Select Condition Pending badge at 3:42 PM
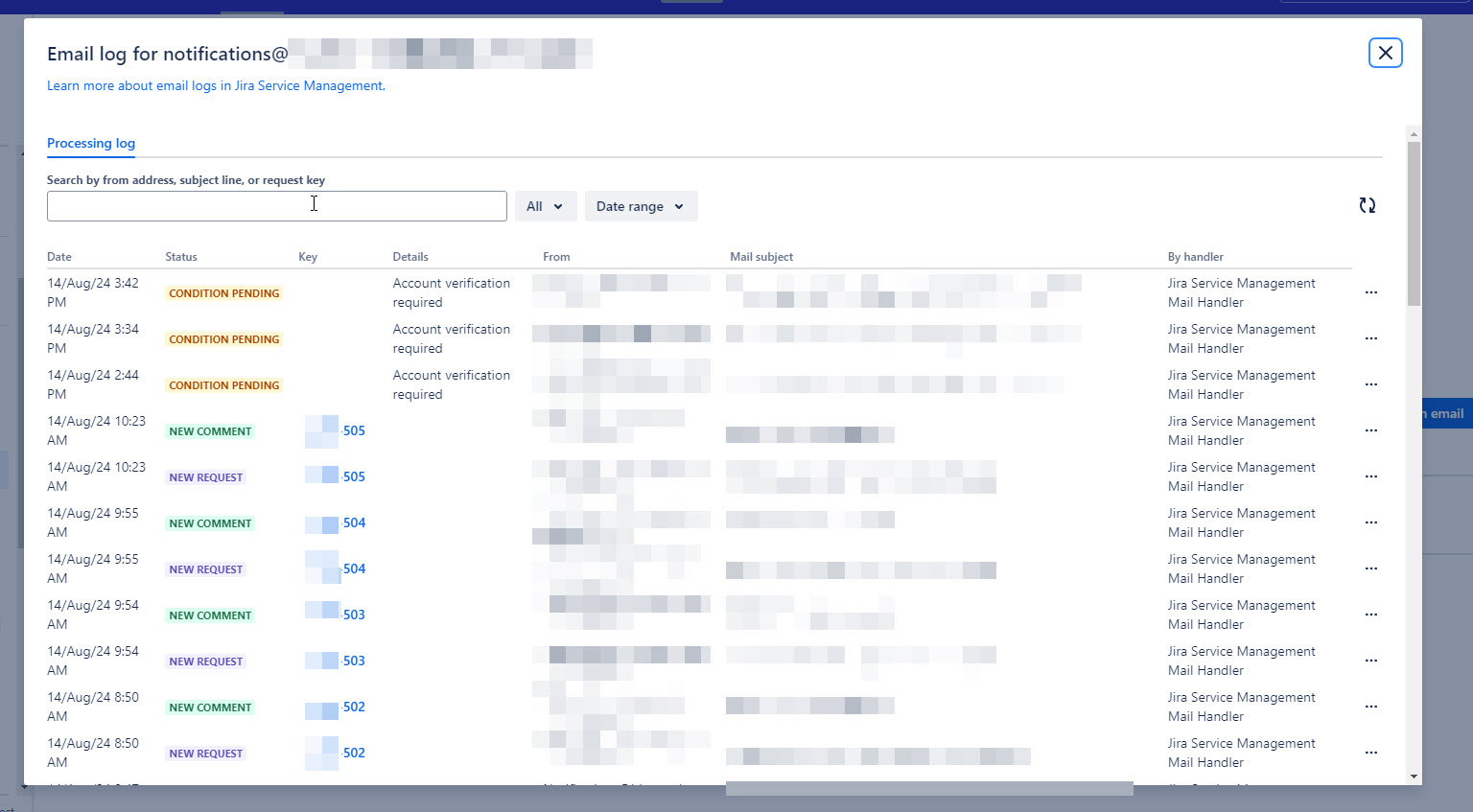The image size is (1473, 812). 224,293
